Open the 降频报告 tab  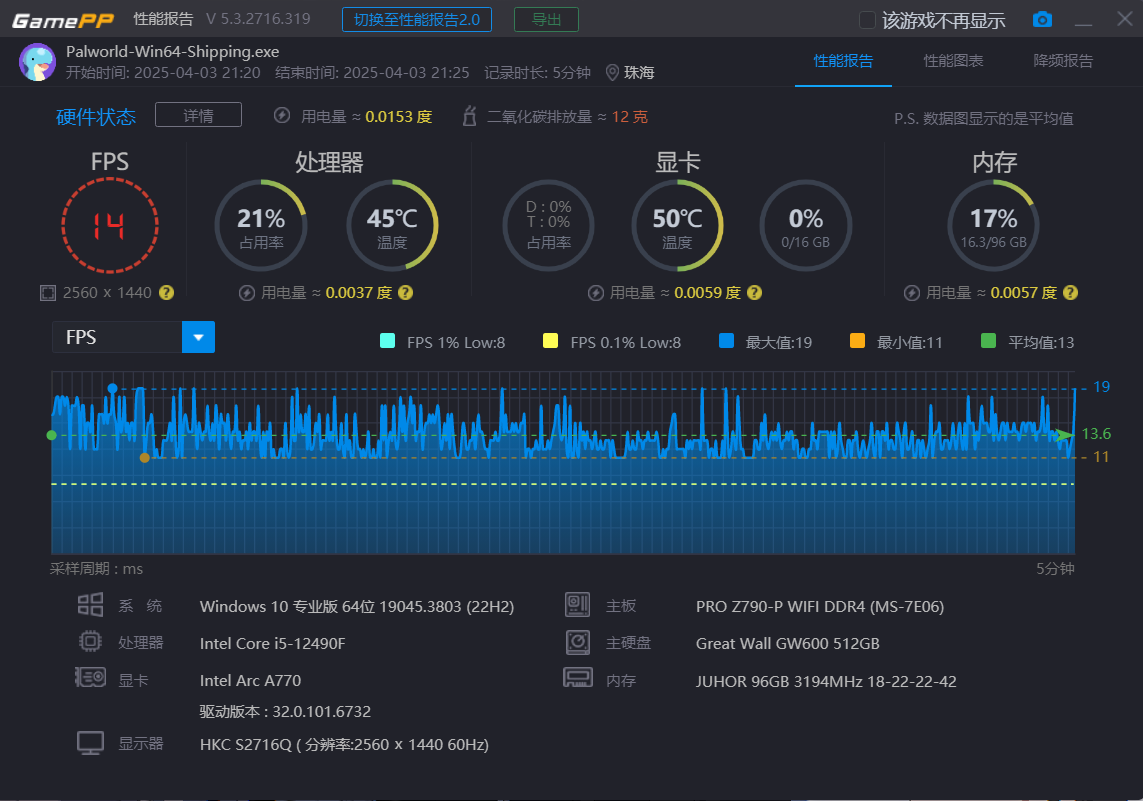(x=1064, y=61)
